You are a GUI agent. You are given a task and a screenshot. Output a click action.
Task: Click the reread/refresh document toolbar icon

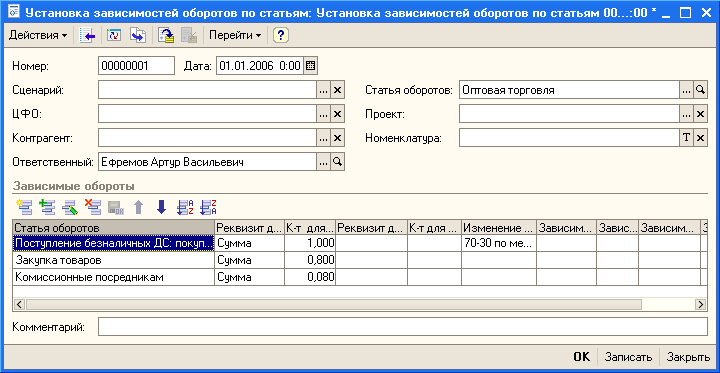114,35
